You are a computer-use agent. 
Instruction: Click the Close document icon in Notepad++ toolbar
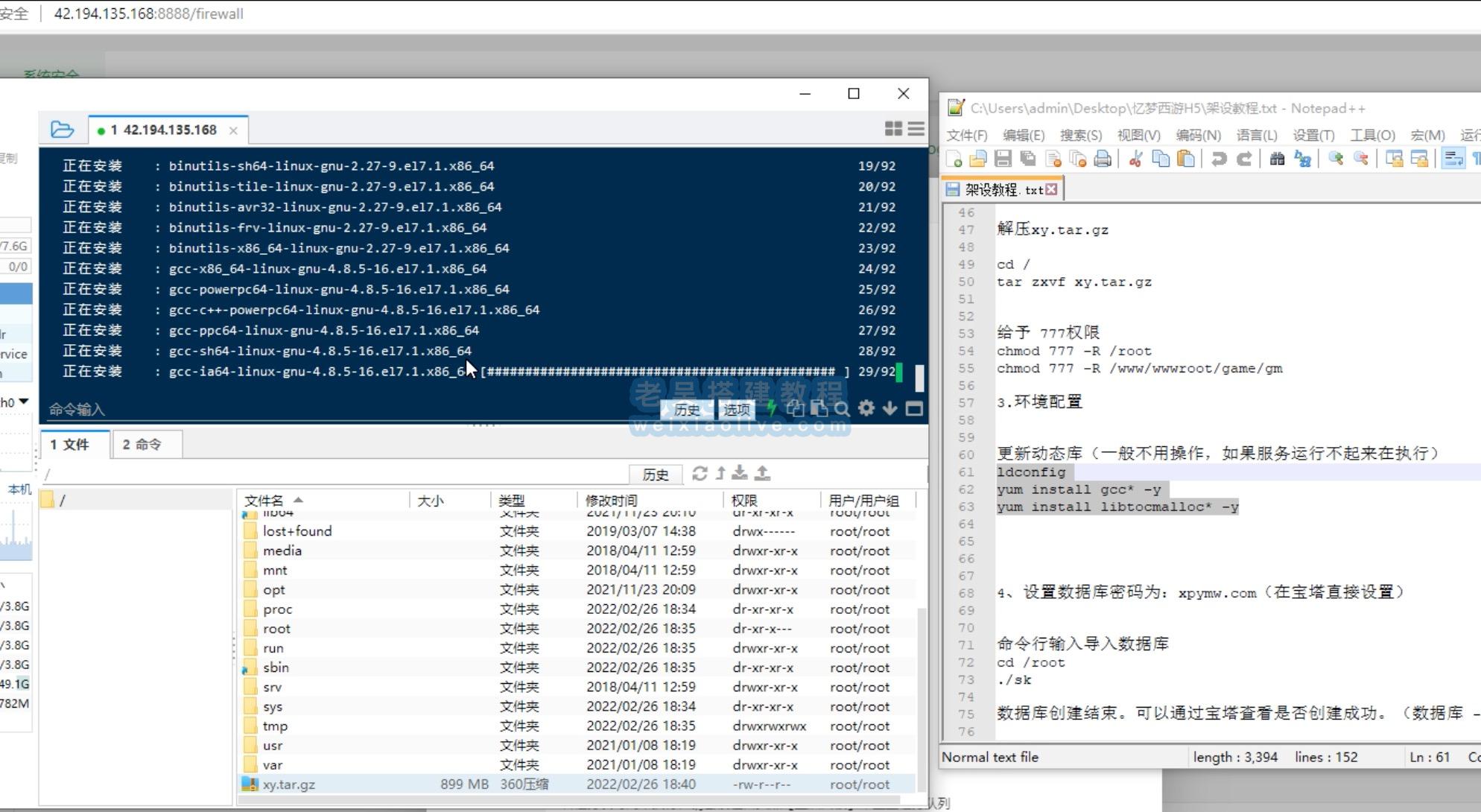click(1053, 159)
